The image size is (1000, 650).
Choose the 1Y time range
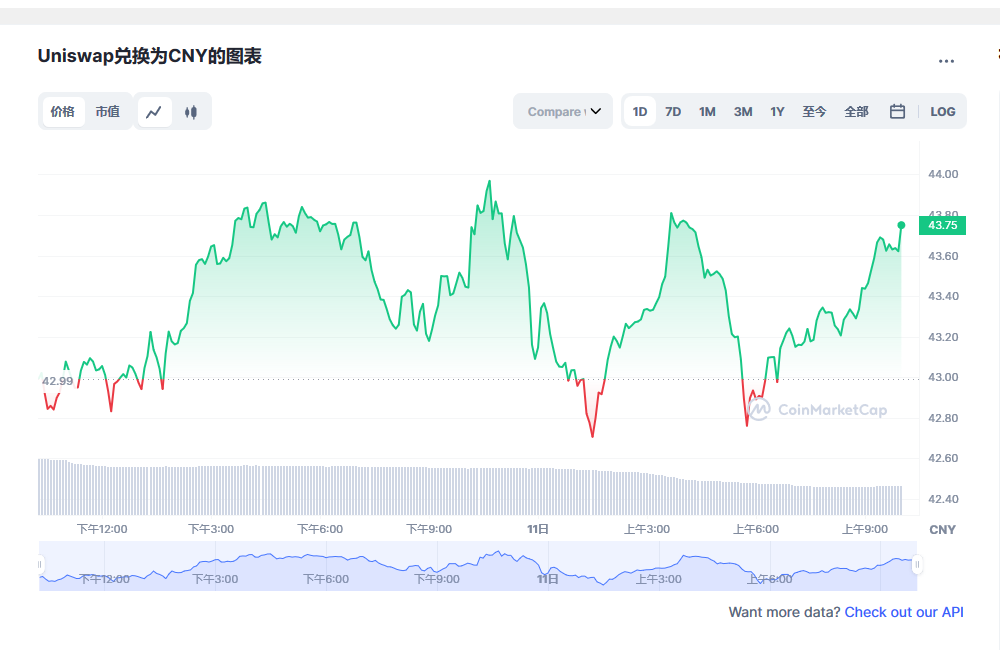[x=777, y=112]
